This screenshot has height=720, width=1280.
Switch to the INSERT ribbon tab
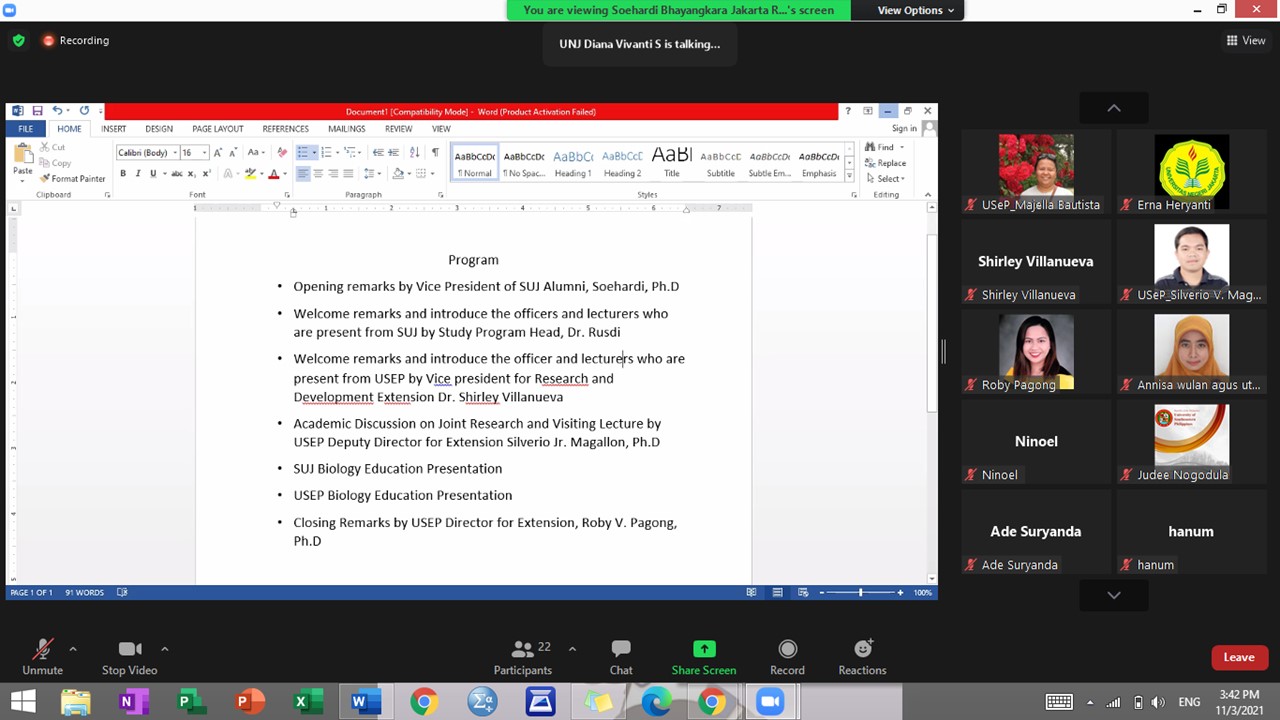113,129
